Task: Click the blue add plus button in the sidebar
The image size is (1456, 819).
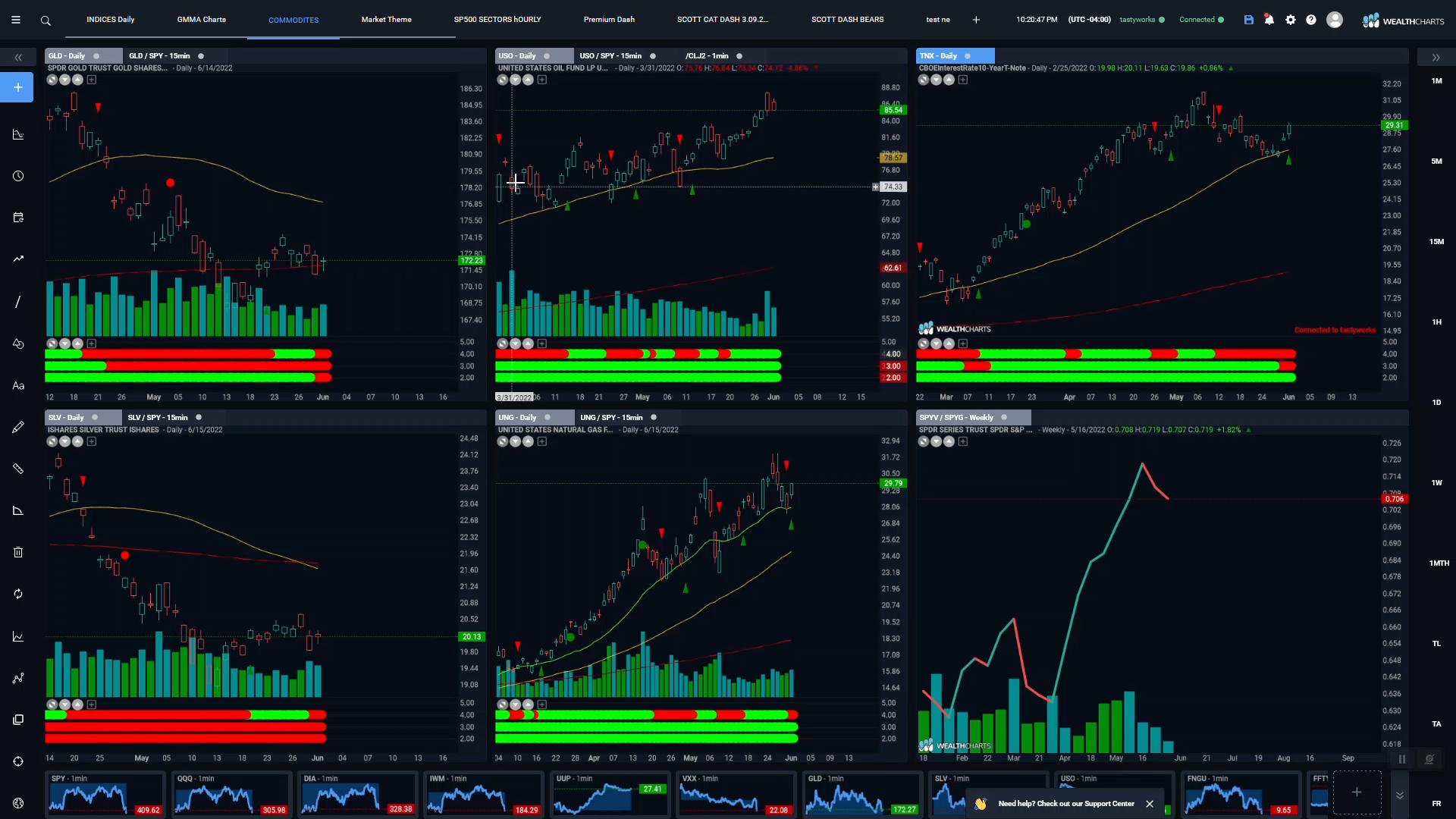Action: click(17, 87)
